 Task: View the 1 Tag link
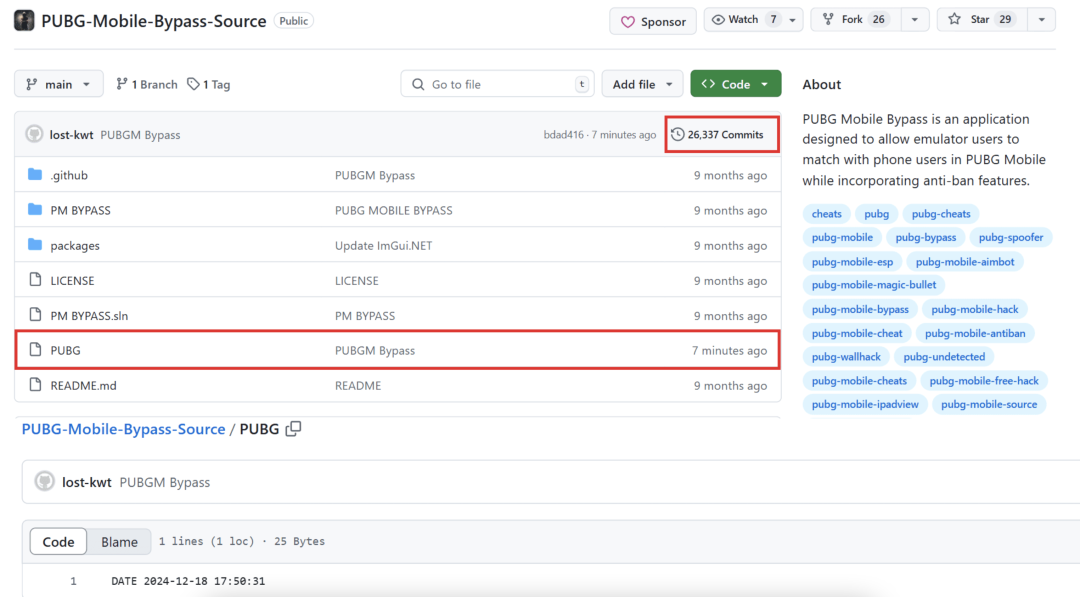[209, 84]
